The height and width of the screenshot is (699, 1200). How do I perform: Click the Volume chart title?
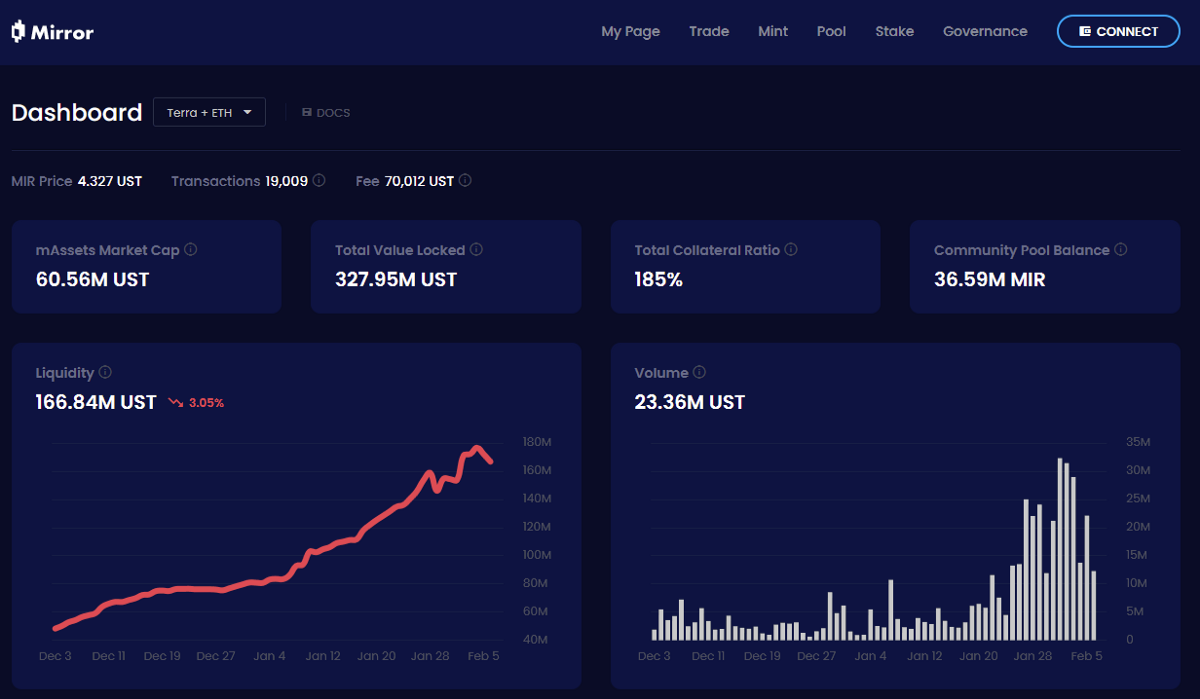pos(661,373)
